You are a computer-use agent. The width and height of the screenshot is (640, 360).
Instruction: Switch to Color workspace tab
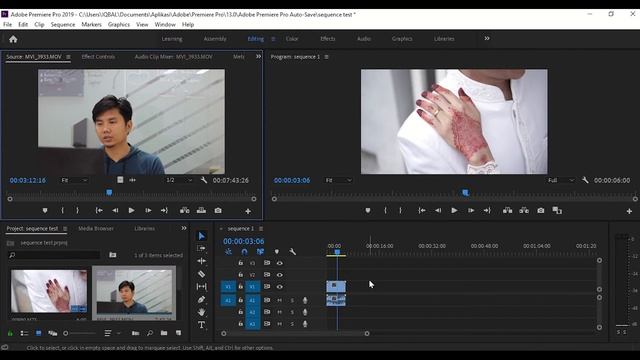click(x=292, y=39)
